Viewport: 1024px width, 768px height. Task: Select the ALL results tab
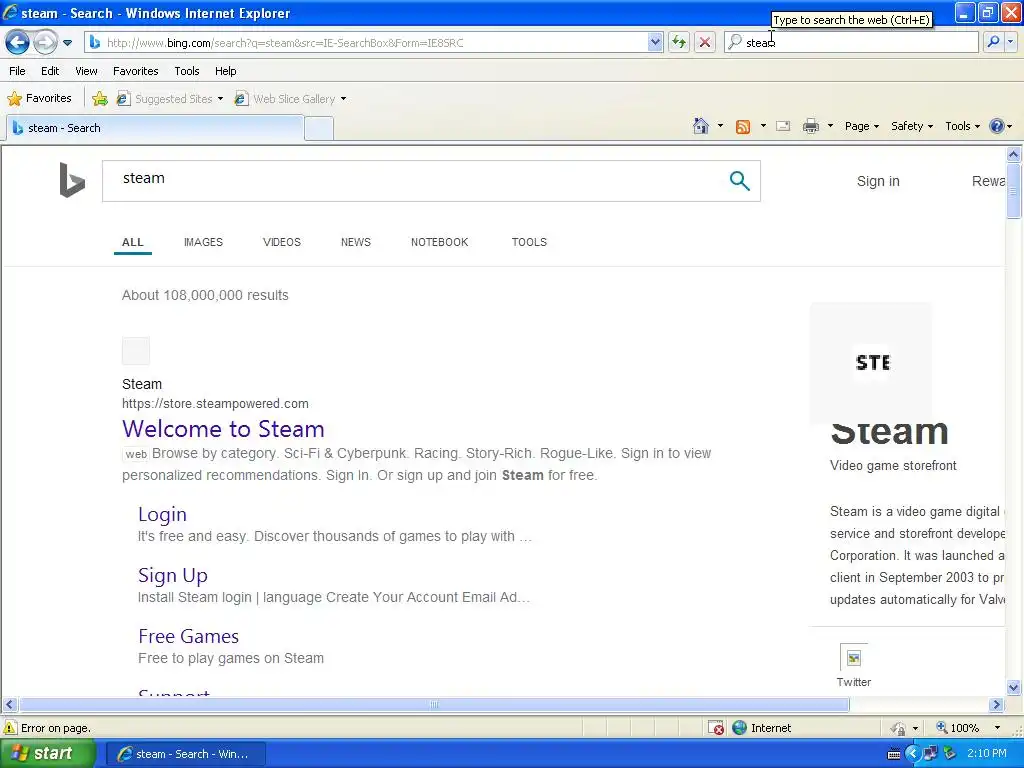click(133, 242)
